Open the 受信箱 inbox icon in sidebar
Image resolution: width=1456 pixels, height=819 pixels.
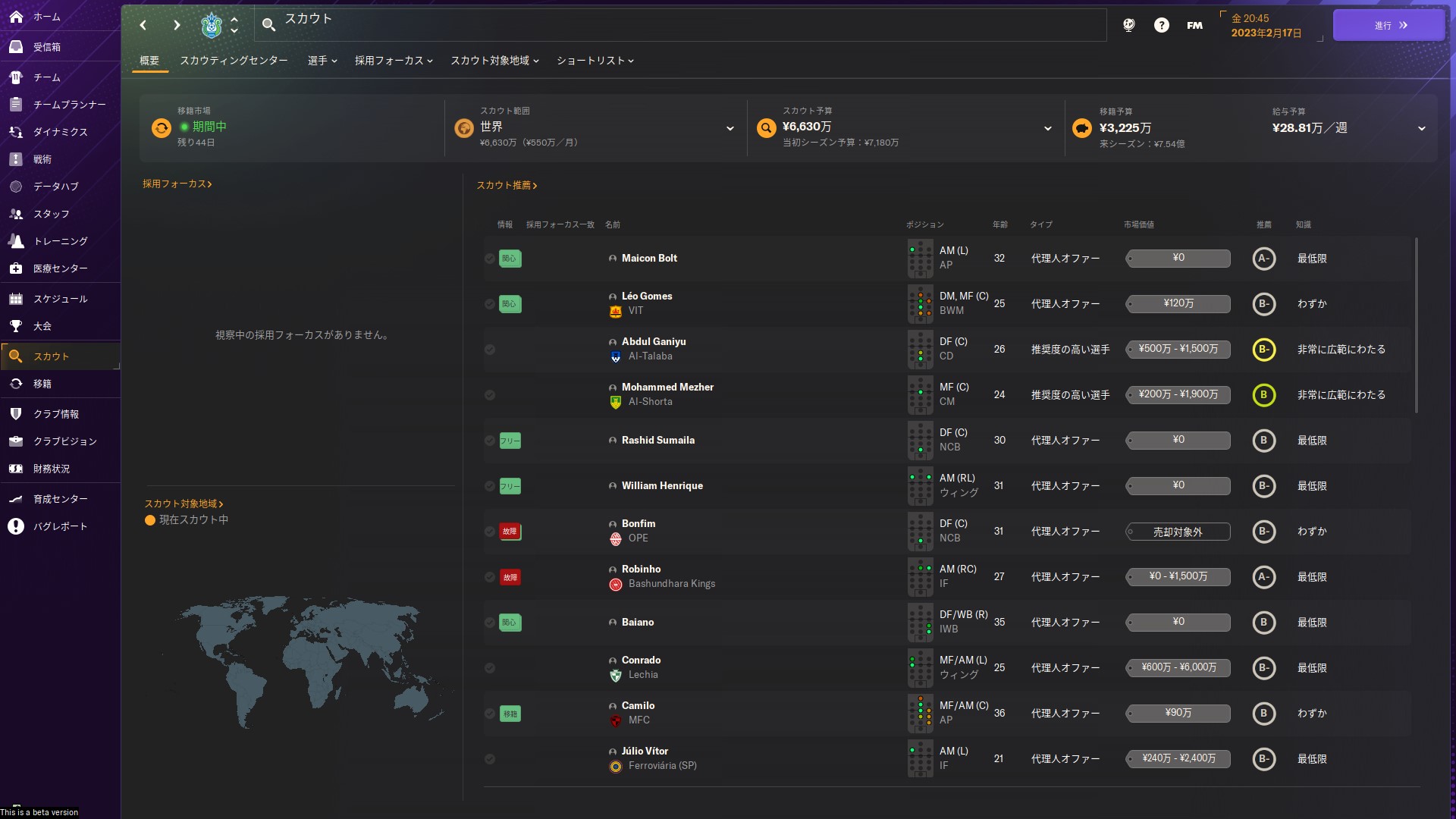[16, 47]
